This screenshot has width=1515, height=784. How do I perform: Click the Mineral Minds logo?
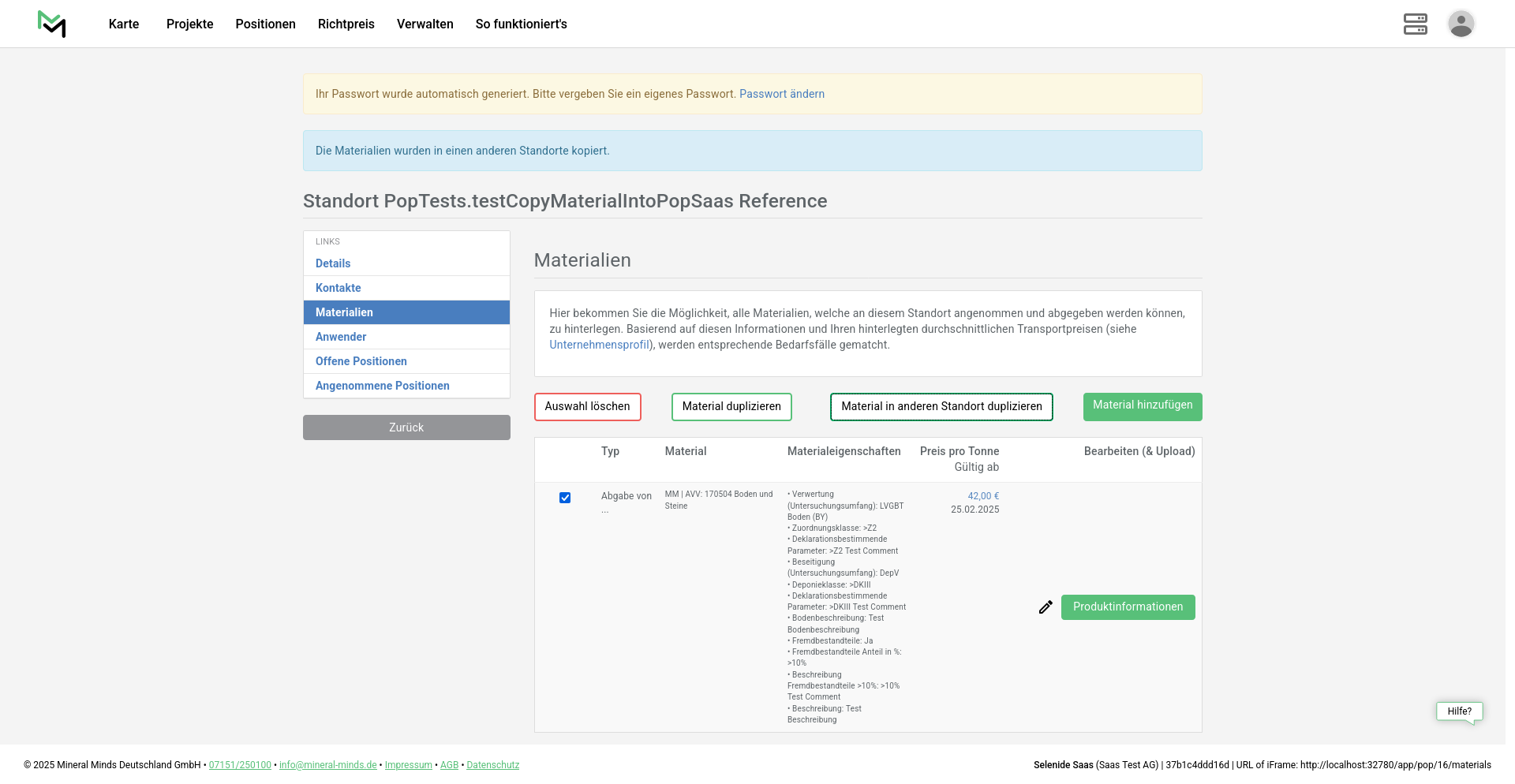click(51, 24)
